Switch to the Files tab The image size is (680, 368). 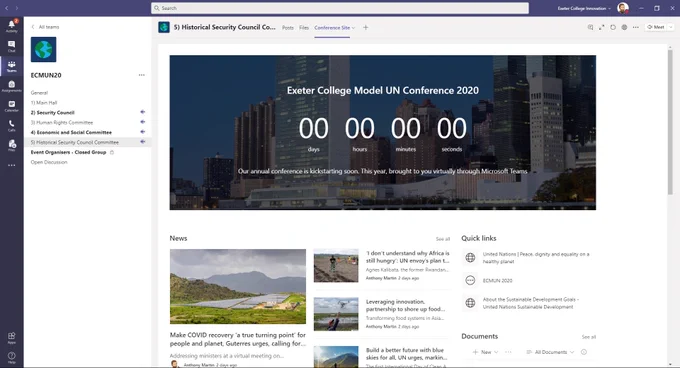(x=304, y=28)
